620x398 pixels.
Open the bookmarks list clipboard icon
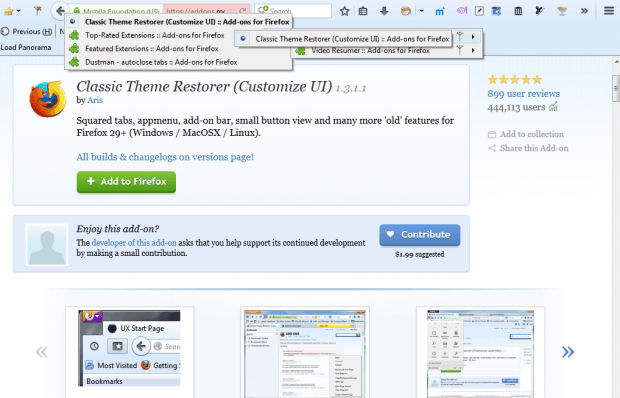point(363,11)
